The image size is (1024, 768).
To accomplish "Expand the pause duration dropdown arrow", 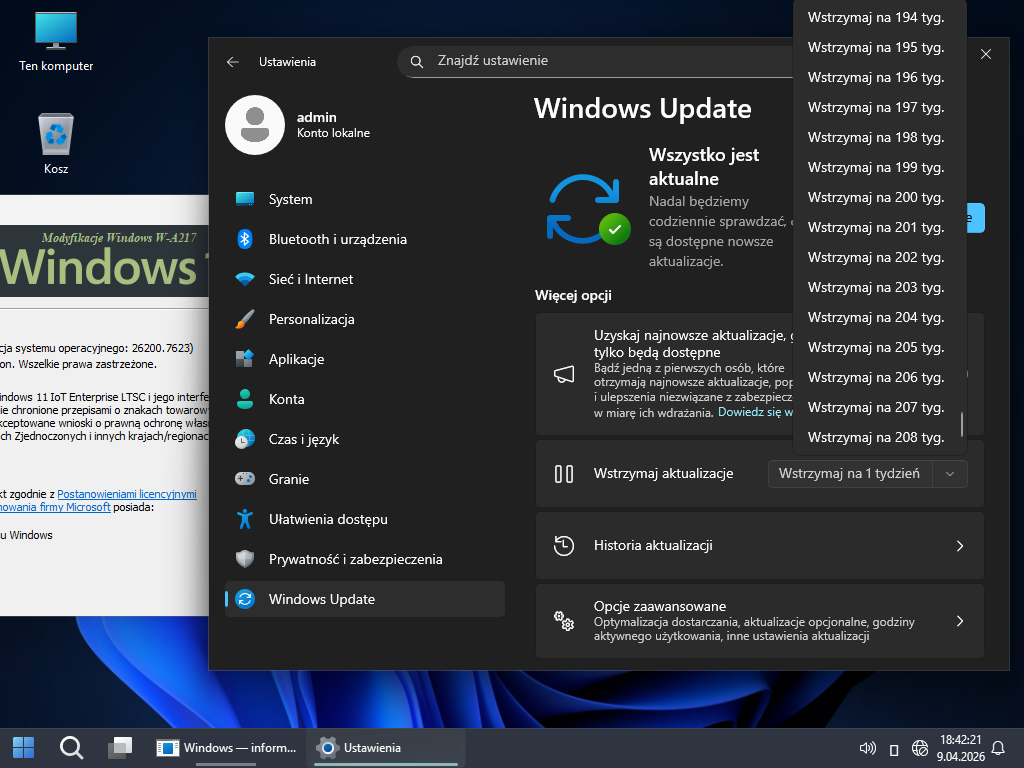I will coord(950,474).
